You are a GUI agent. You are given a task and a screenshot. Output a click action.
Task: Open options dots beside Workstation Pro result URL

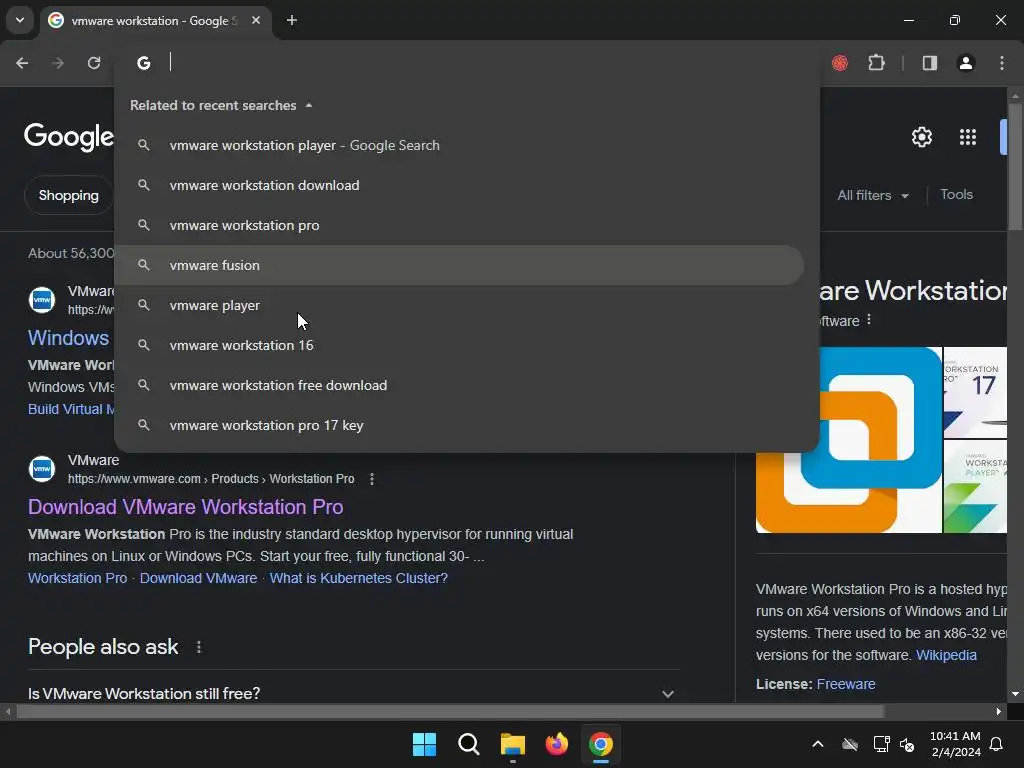pyautogui.click(x=372, y=479)
